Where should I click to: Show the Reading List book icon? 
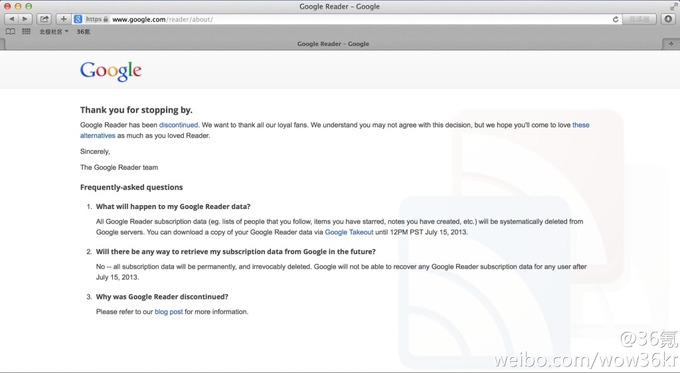[10, 31]
